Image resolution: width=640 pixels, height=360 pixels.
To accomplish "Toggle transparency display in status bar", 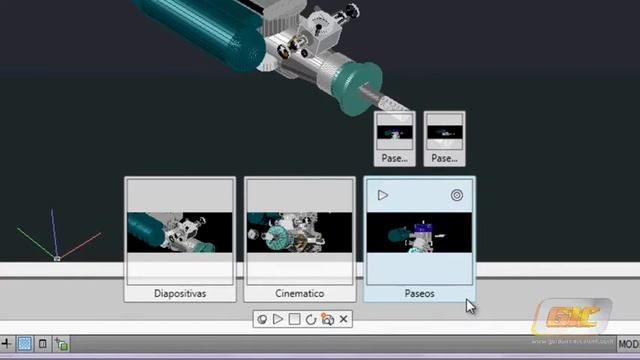I will (x=24, y=344).
